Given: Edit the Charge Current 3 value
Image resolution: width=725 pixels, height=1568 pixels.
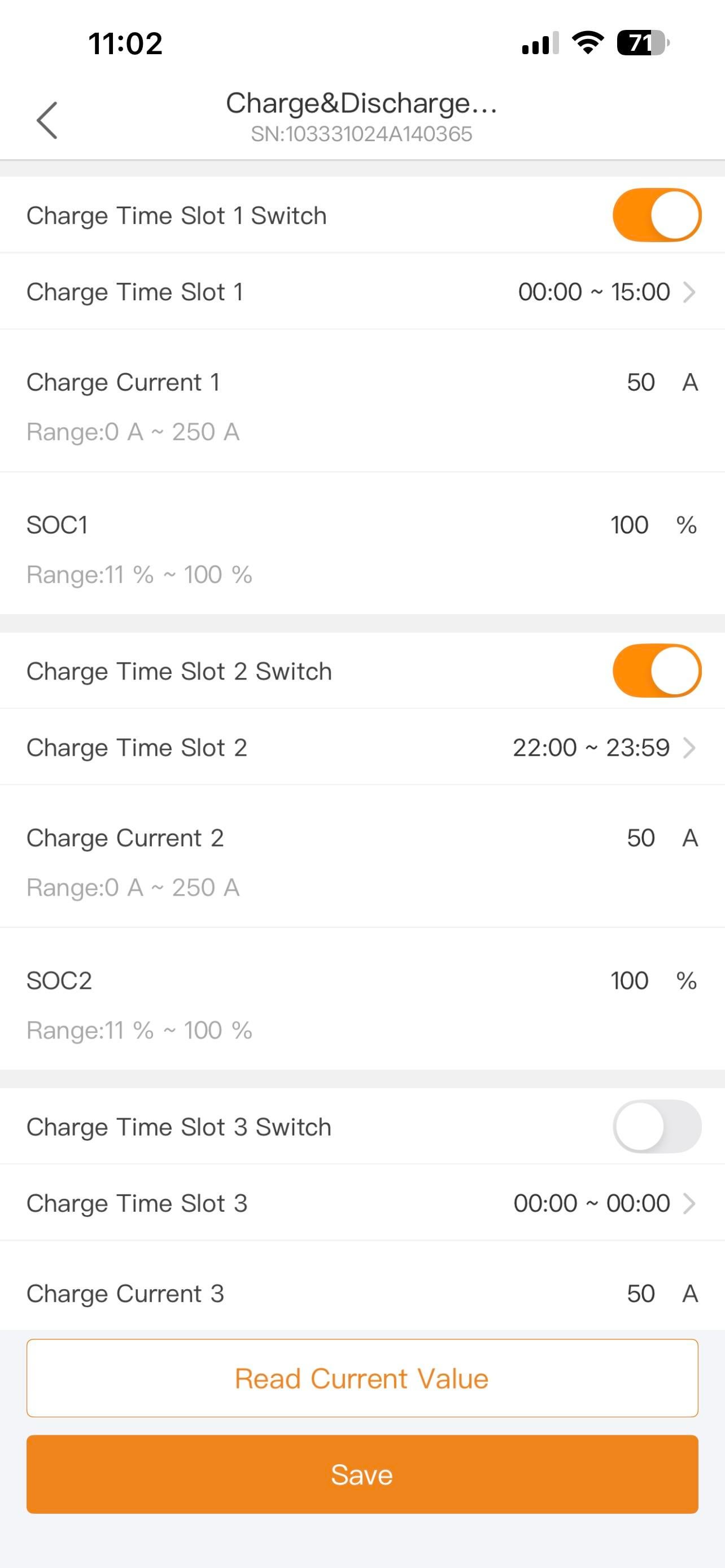Looking at the screenshot, I should coord(640,1294).
